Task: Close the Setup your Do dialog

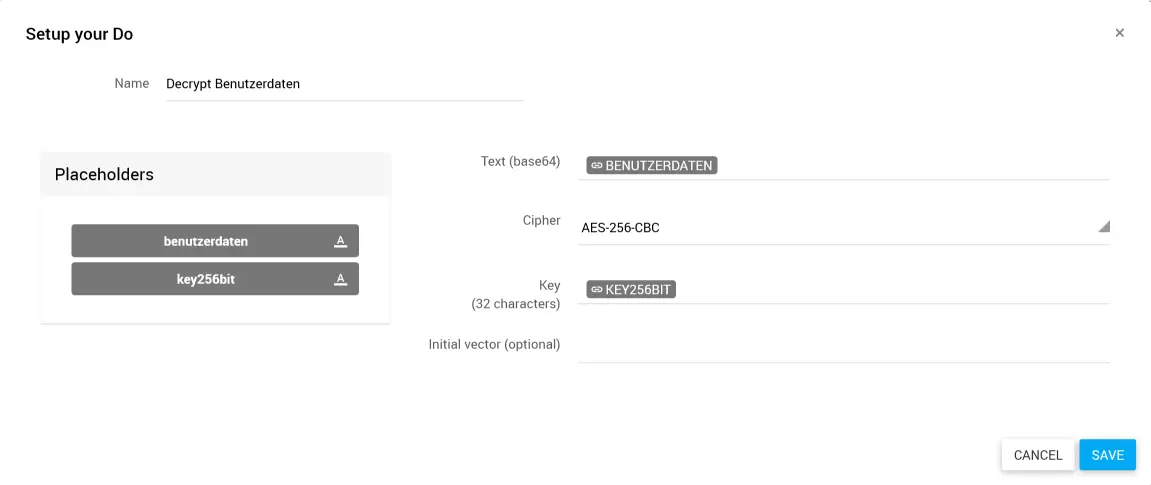Action: [1119, 33]
